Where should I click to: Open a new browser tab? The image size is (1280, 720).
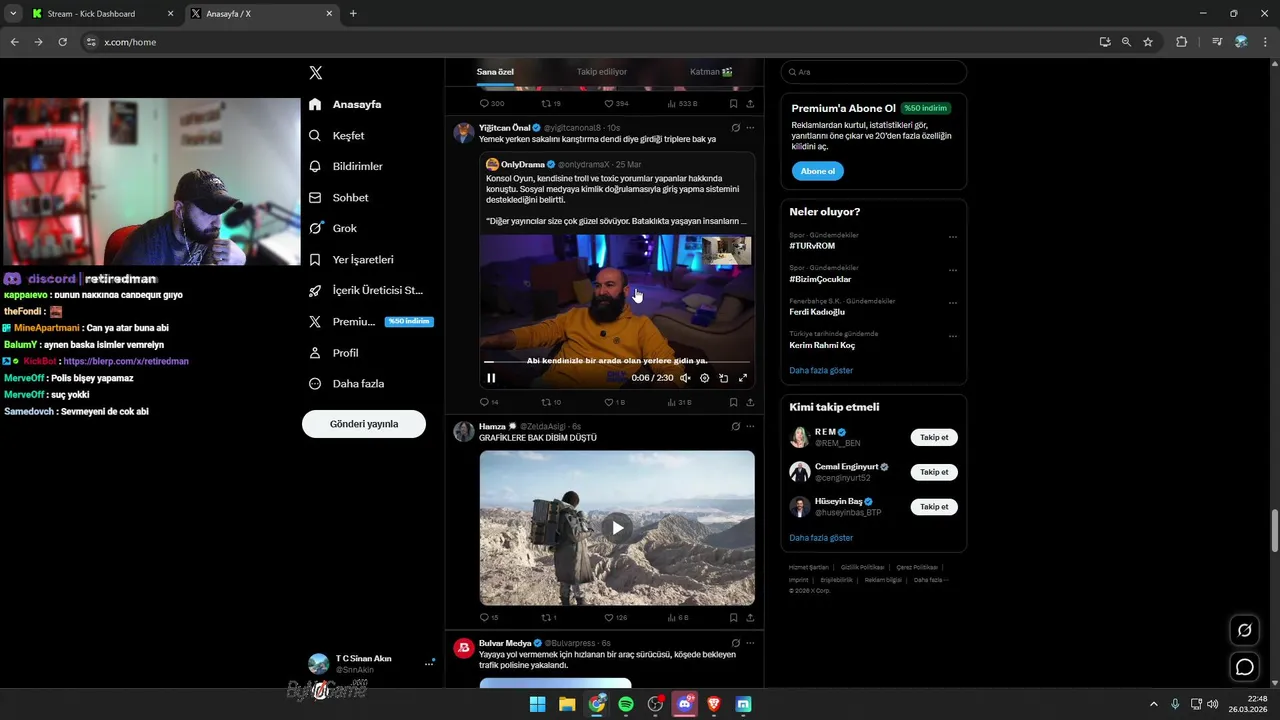coord(353,14)
